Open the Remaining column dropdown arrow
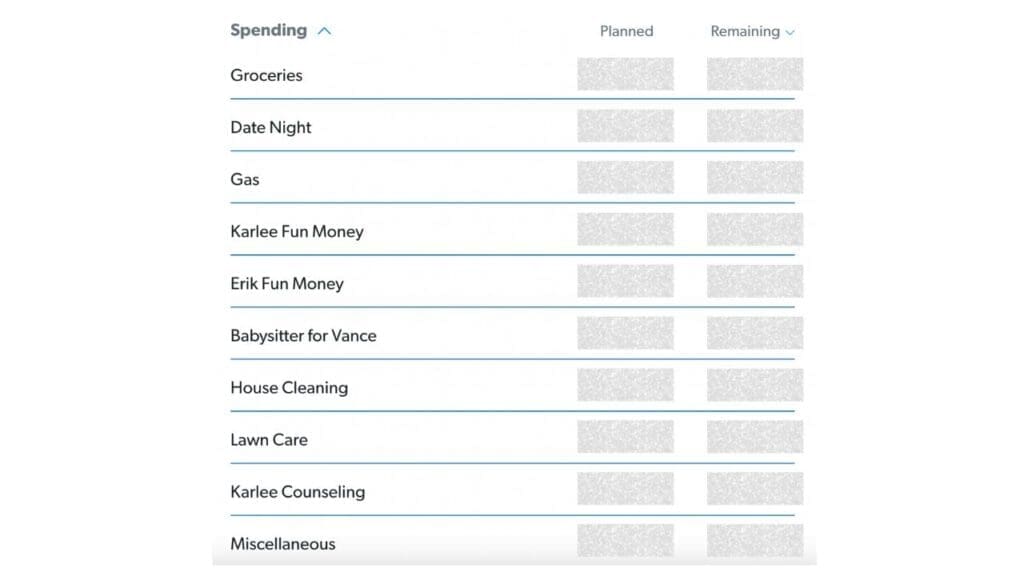1024x576 pixels. click(790, 32)
